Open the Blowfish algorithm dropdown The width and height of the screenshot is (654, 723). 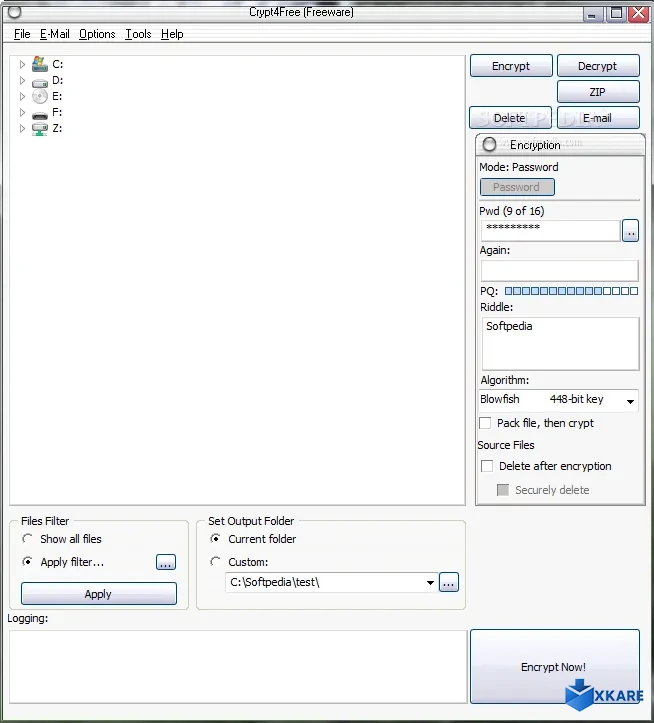630,401
